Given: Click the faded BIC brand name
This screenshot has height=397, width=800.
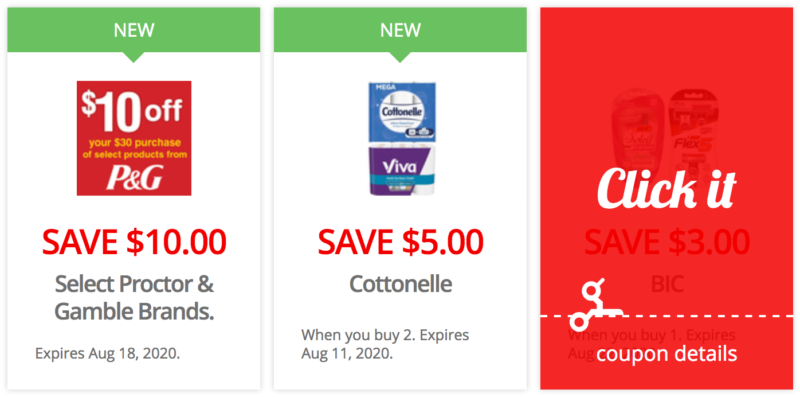Looking at the screenshot, I should click(x=667, y=285).
